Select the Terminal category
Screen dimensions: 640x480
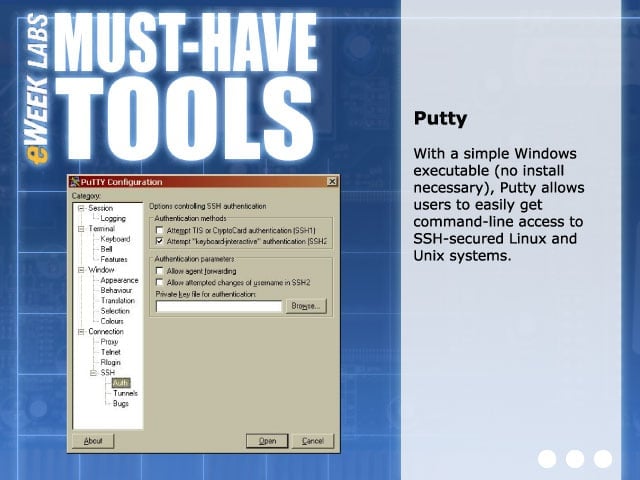102,229
